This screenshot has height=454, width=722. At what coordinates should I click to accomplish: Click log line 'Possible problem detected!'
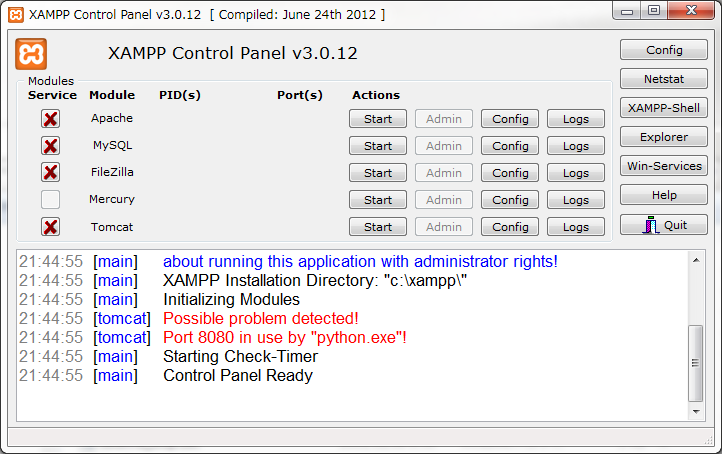pyautogui.click(x=261, y=318)
